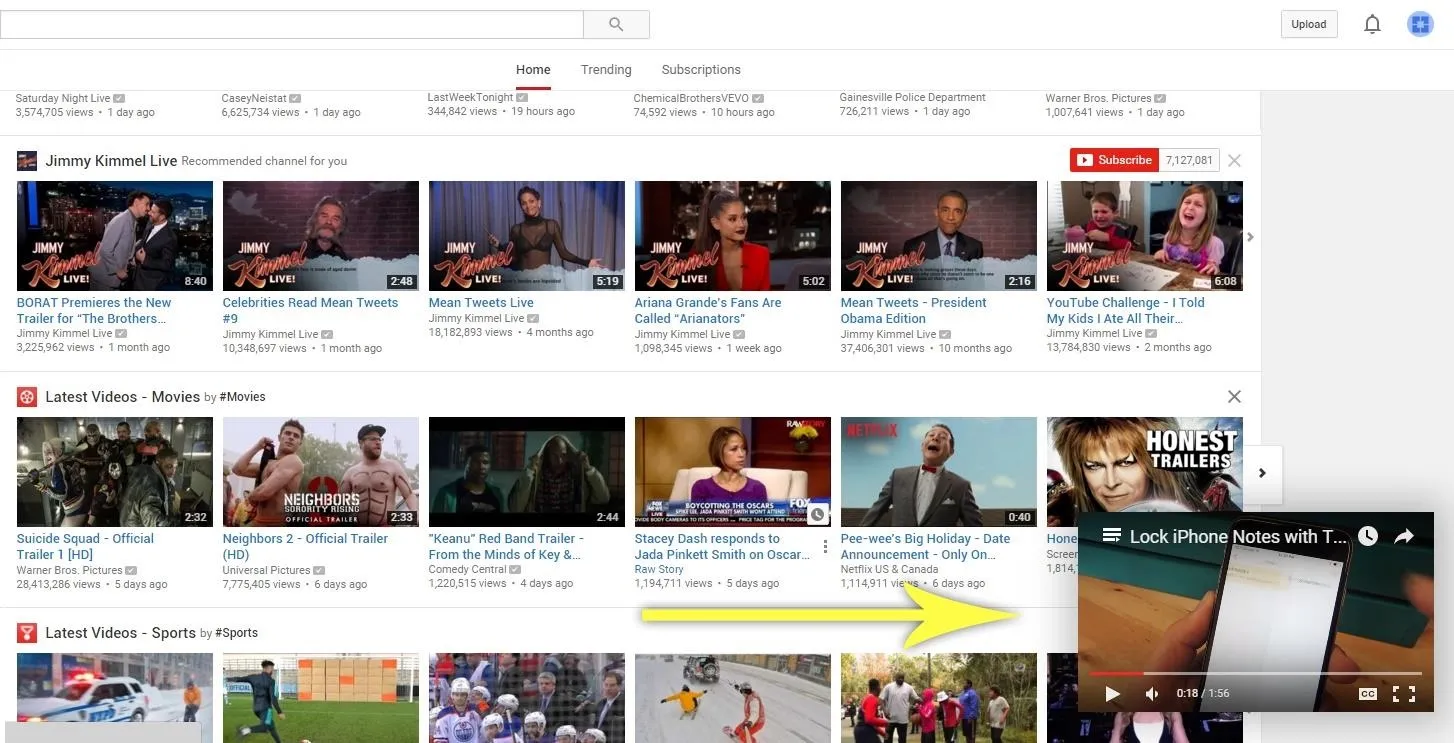
Task: Dismiss the Latest Videos - Movies section
Action: pyautogui.click(x=1235, y=397)
